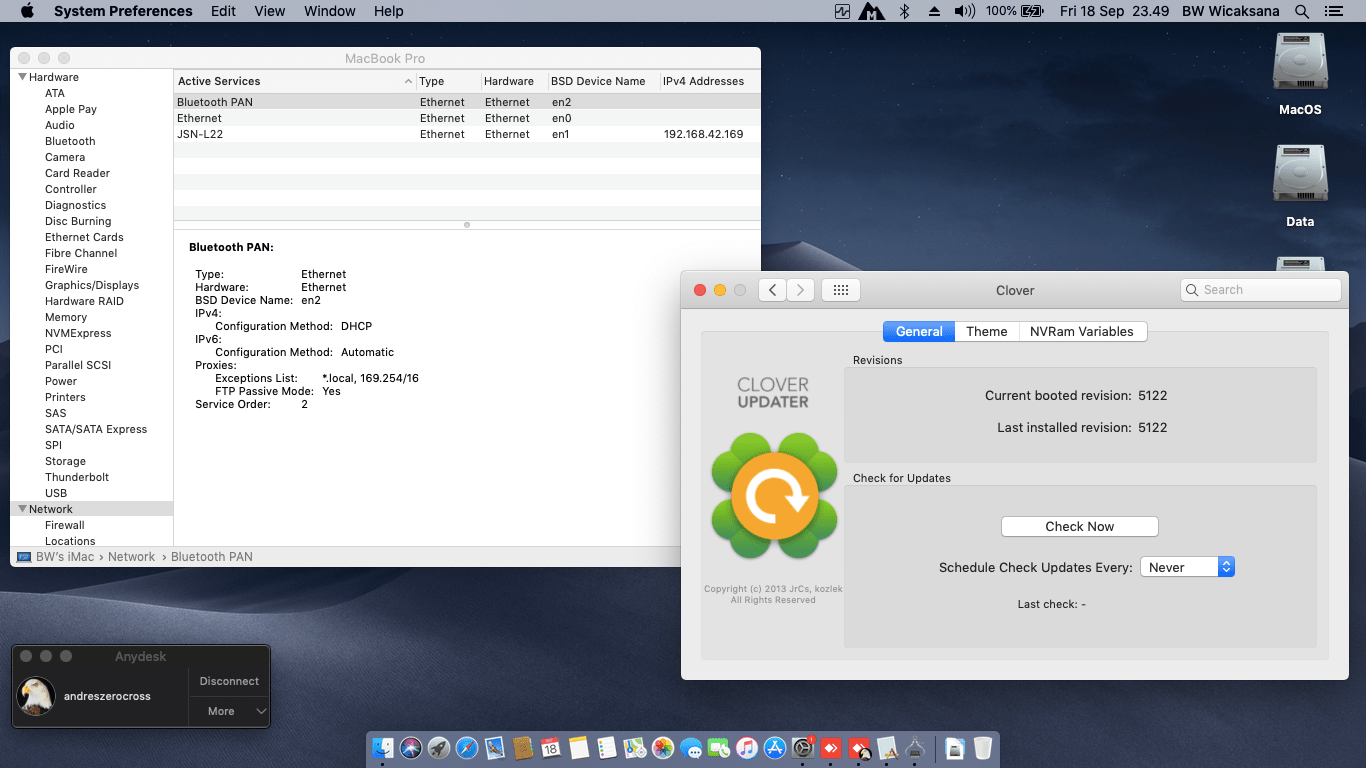
Task: Select Graphics/Displays in sidebar
Action: coord(92,285)
